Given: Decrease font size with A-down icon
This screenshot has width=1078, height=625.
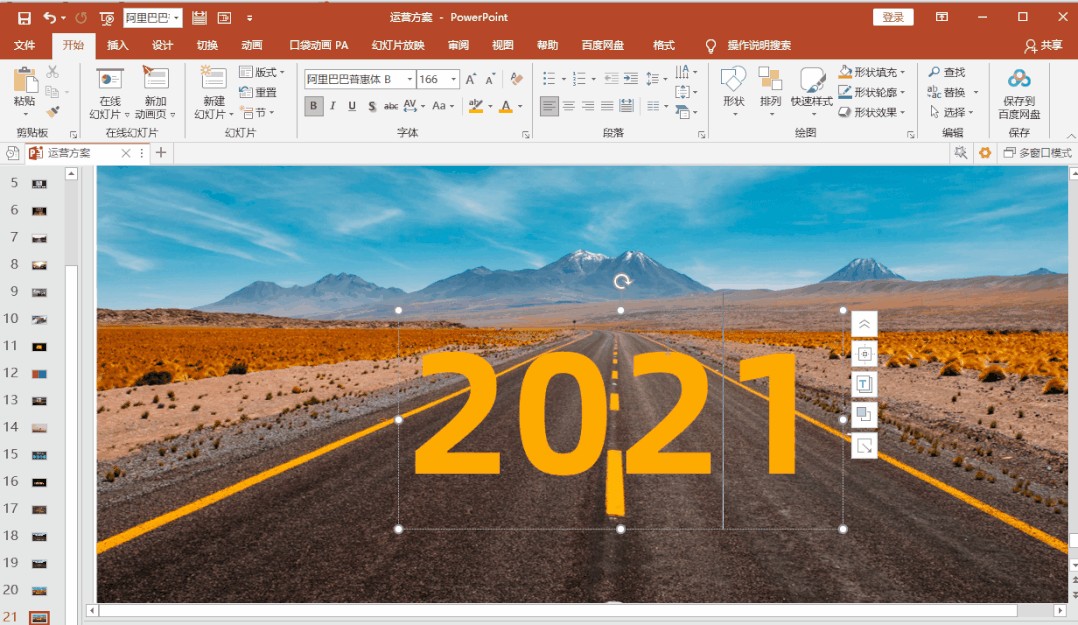Looking at the screenshot, I should coord(490,79).
